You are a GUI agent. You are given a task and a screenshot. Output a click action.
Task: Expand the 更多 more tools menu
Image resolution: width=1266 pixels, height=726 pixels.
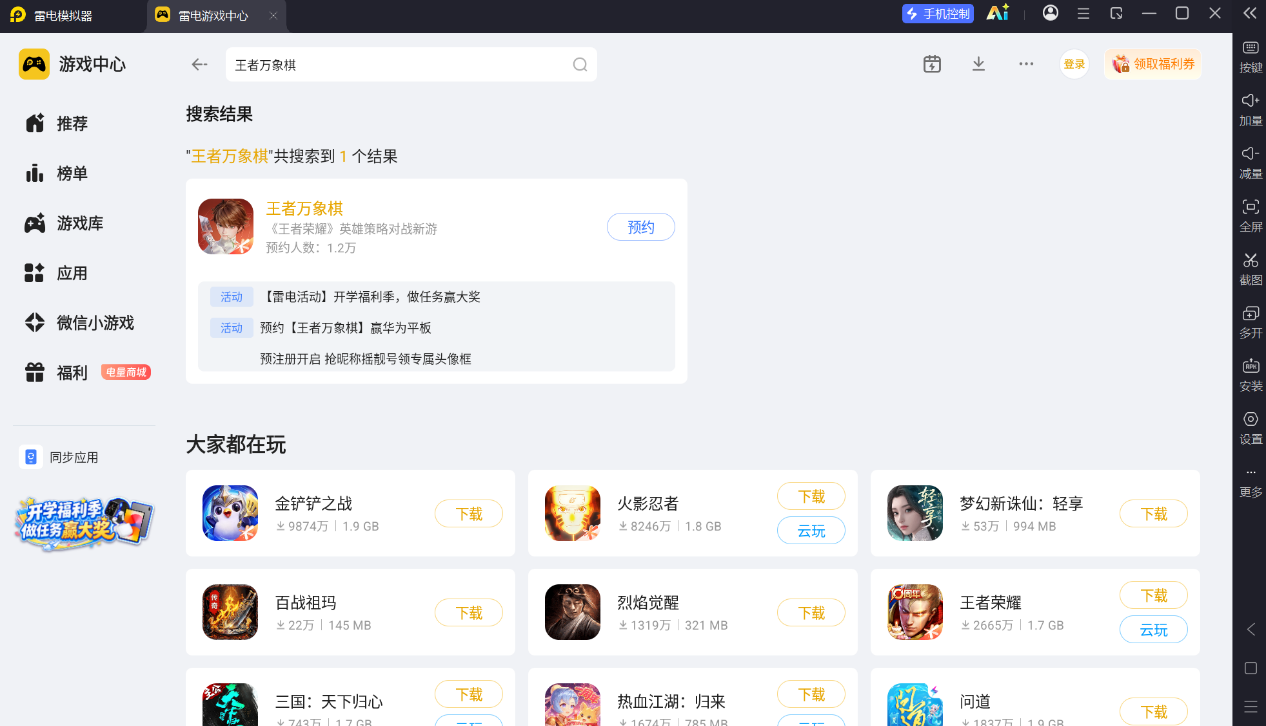[x=1250, y=482]
